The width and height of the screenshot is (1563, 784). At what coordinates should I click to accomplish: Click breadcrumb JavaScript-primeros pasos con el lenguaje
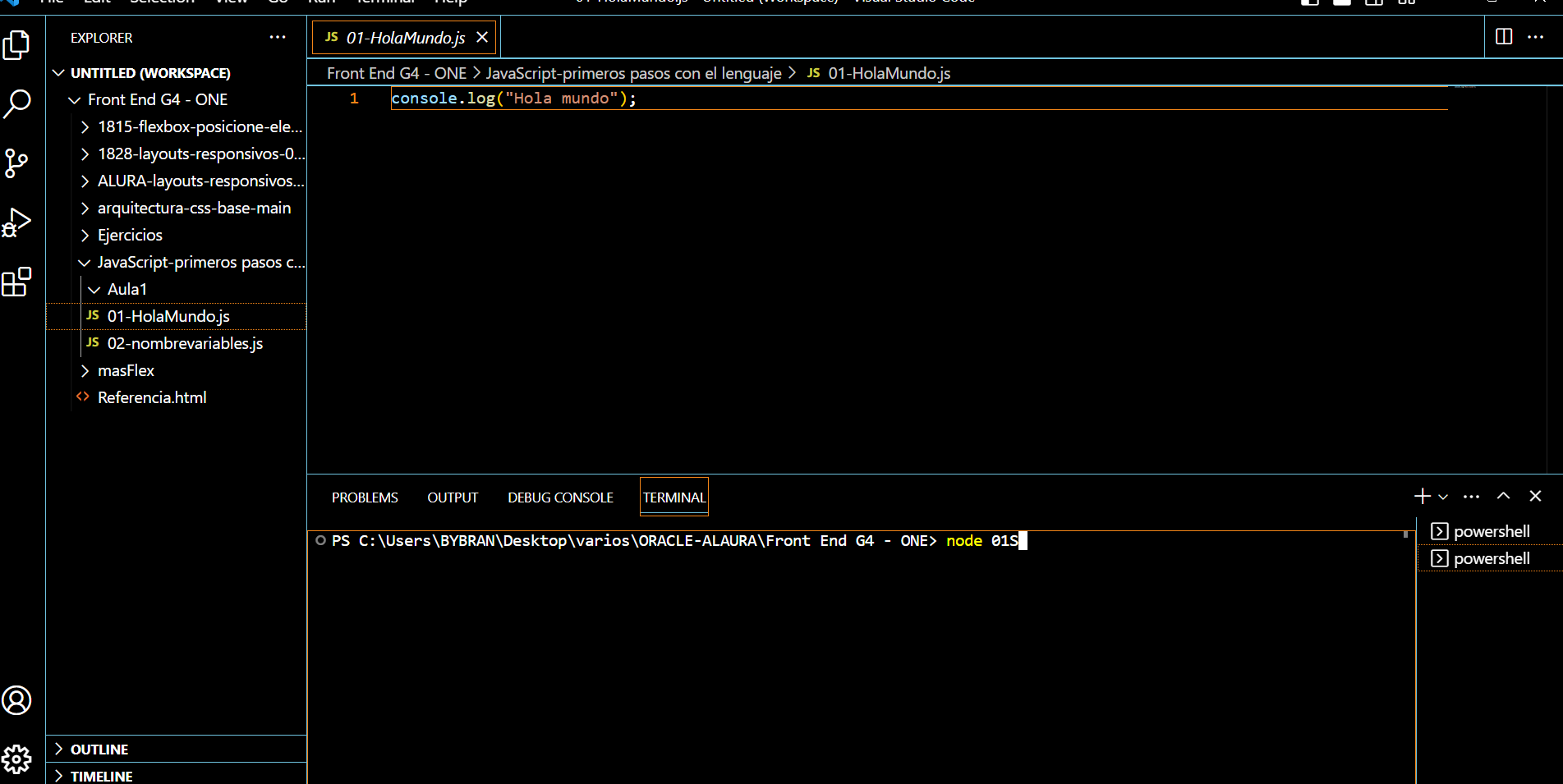point(633,73)
